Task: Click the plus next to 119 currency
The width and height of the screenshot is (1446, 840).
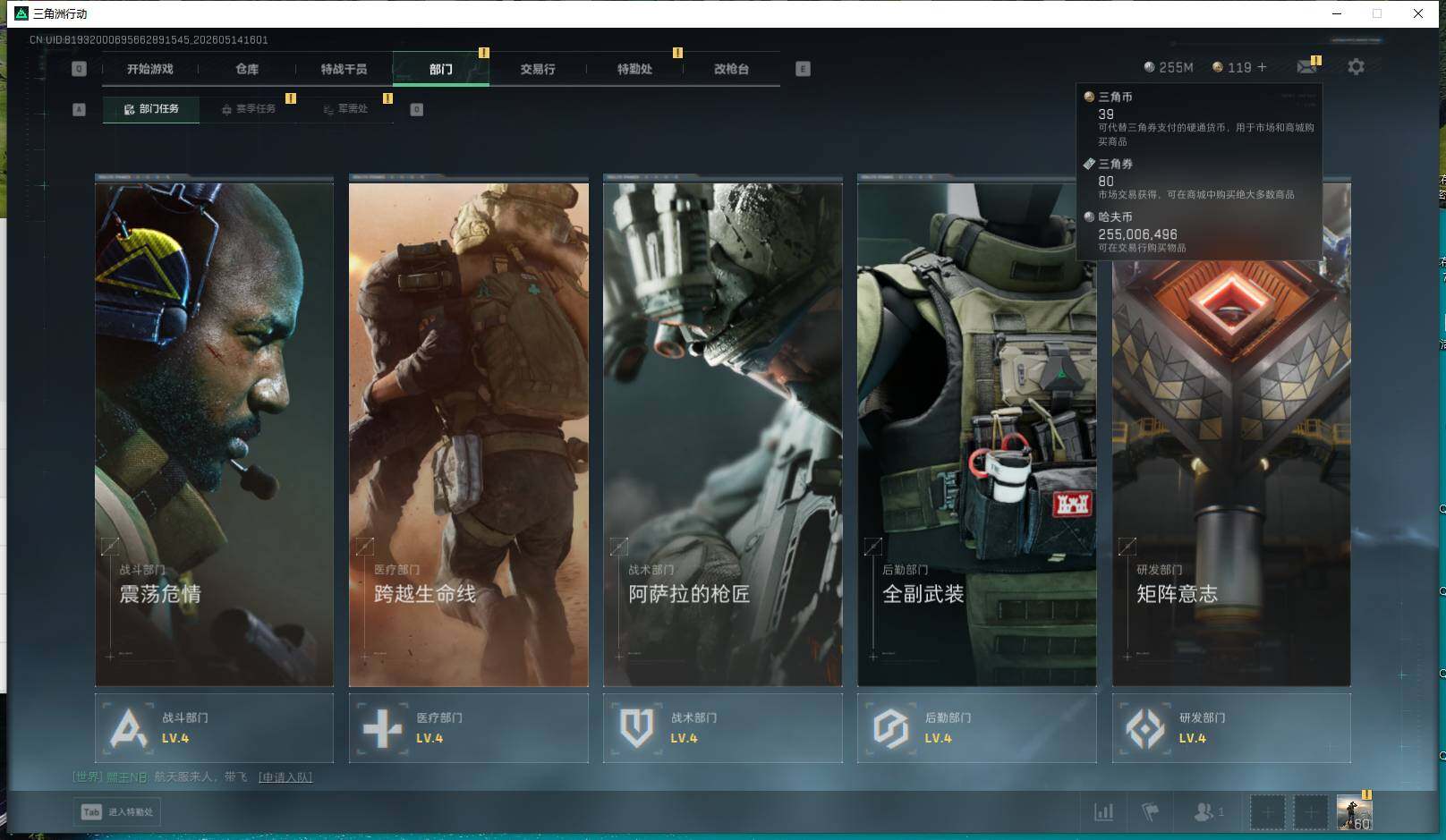Action: pos(1262,67)
